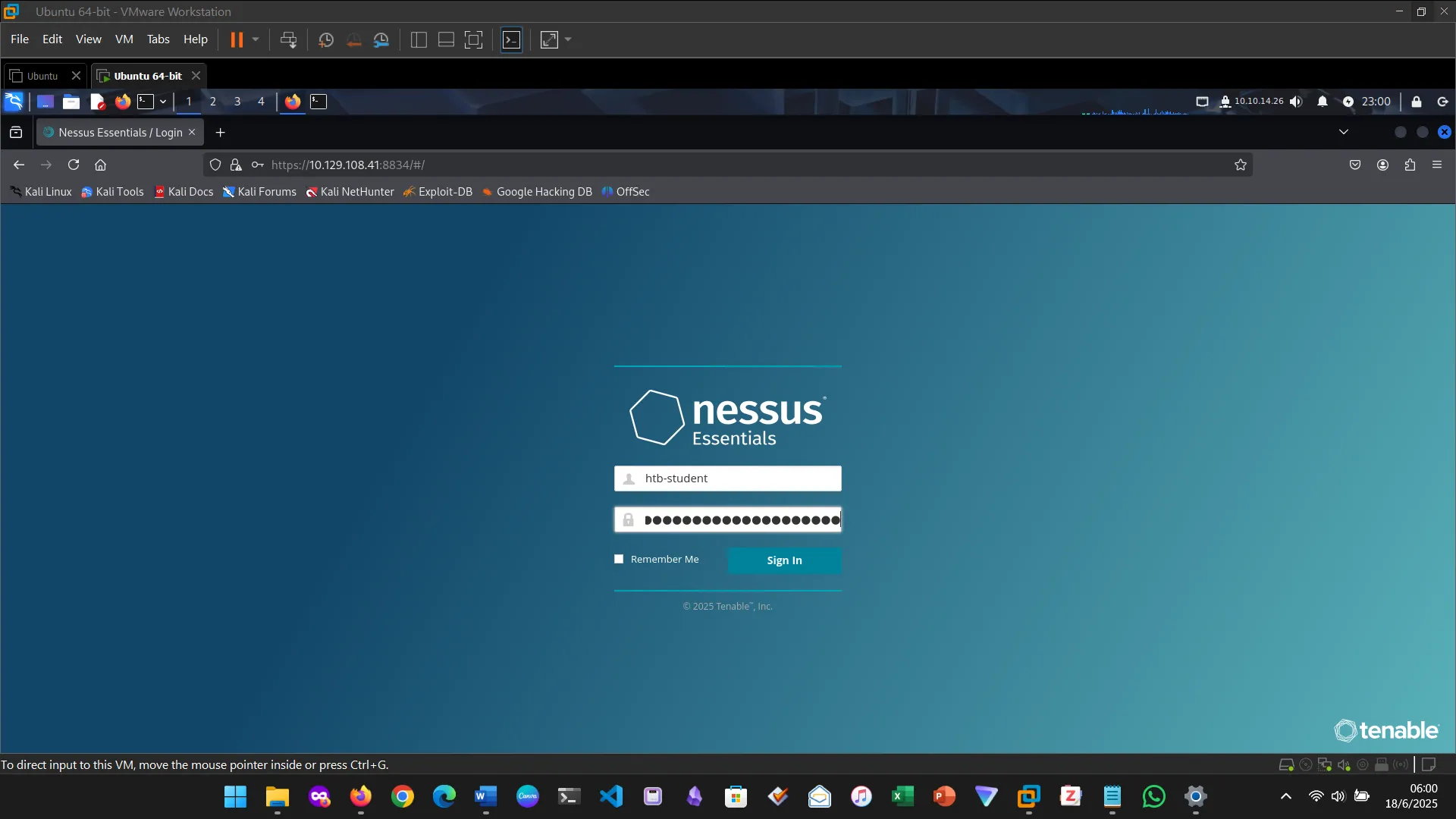Open the Firefox hamburger menu
Screen dimensions: 1456x819
click(1437, 165)
